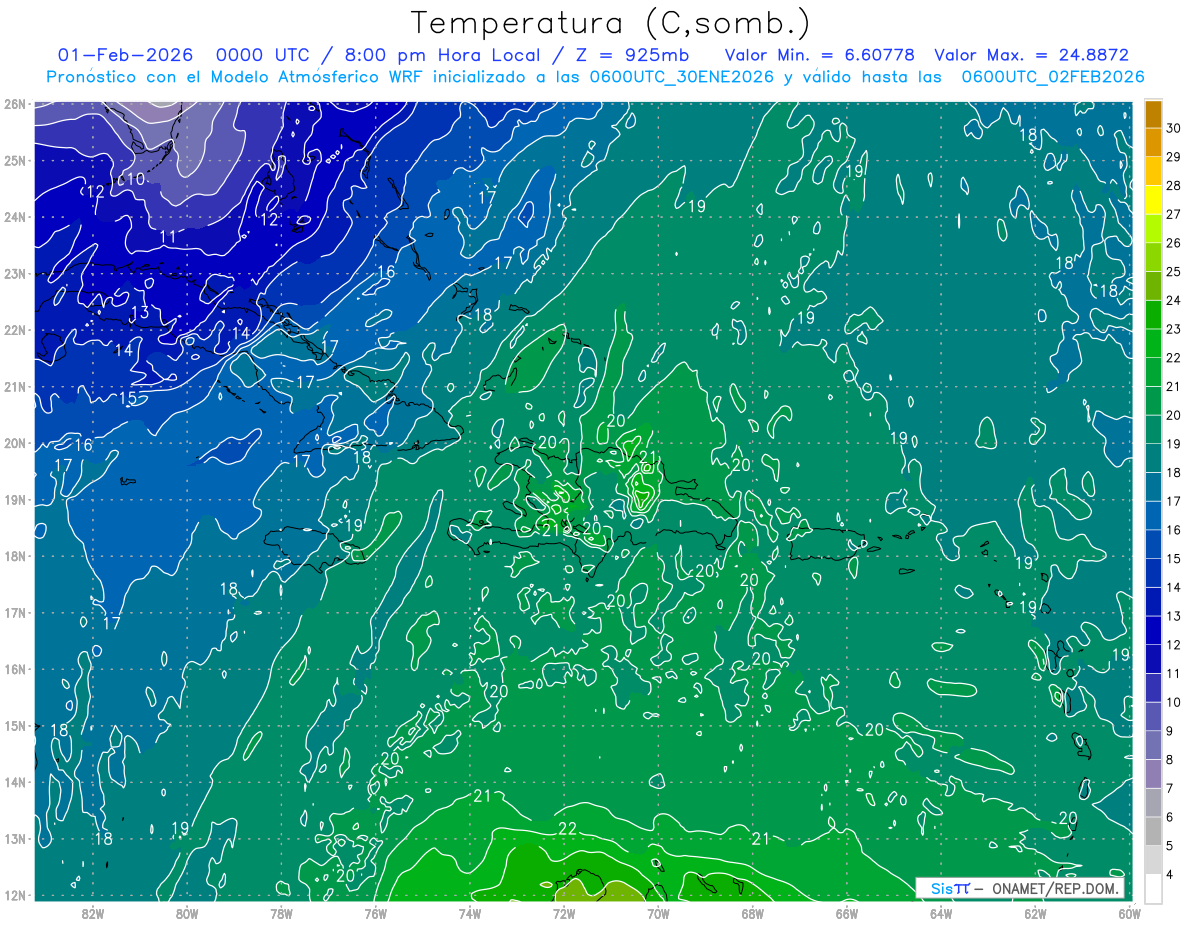
Task: Click longitude axis label "76W"
Action: tap(376, 912)
